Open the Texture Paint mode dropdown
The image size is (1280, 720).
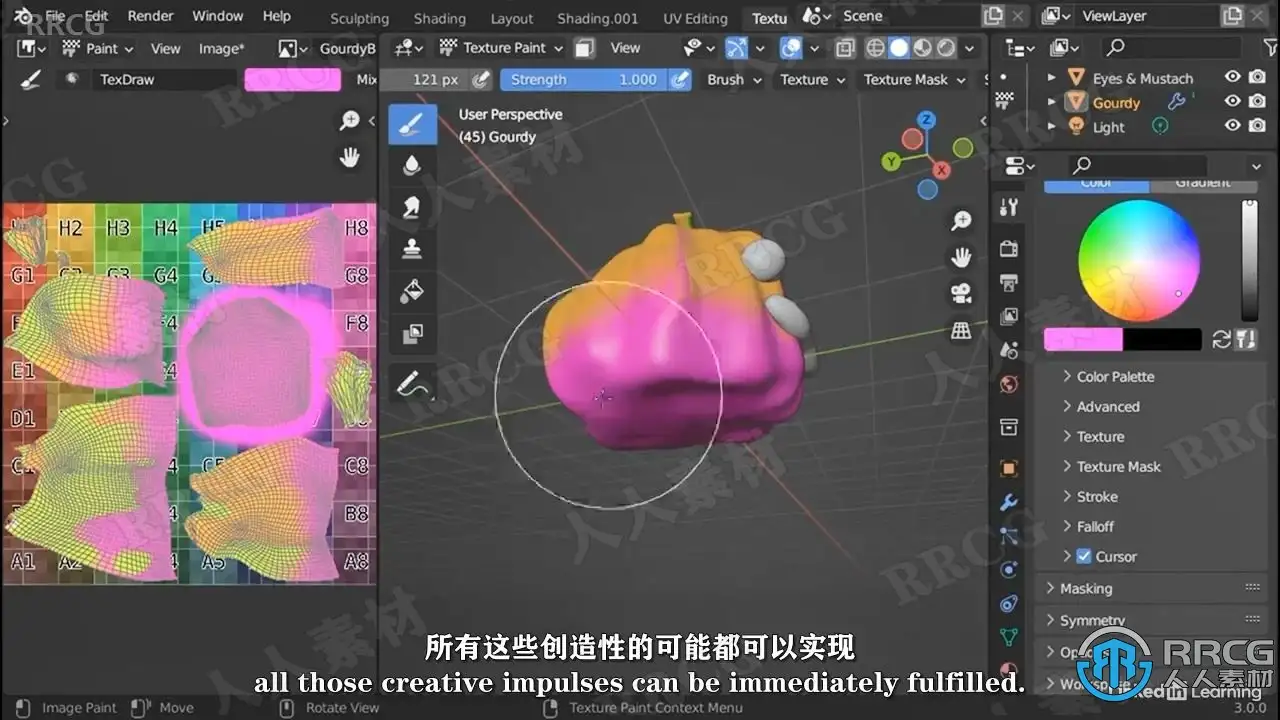[501, 47]
